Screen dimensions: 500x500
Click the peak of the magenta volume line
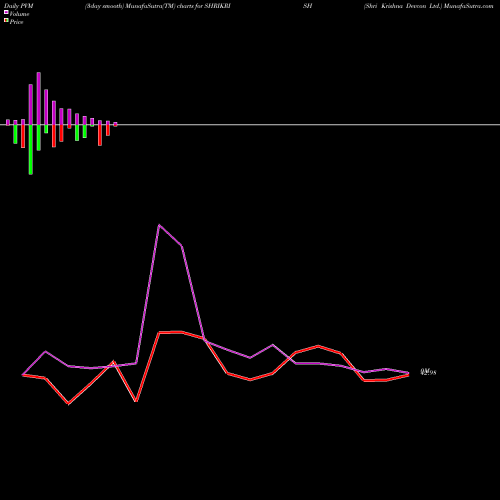pyautogui.click(x=159, y=225)
